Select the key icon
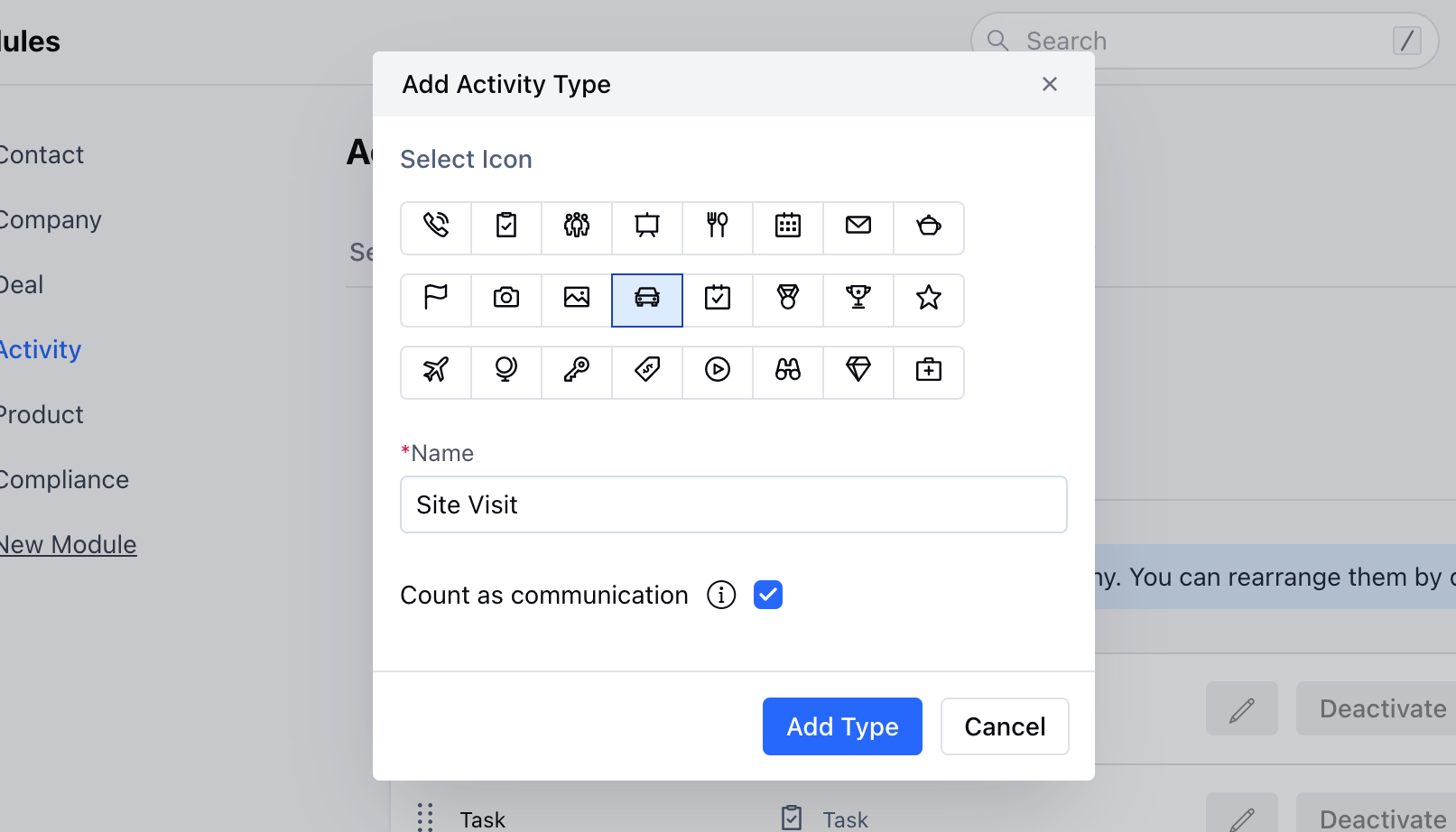 (577, 370)
